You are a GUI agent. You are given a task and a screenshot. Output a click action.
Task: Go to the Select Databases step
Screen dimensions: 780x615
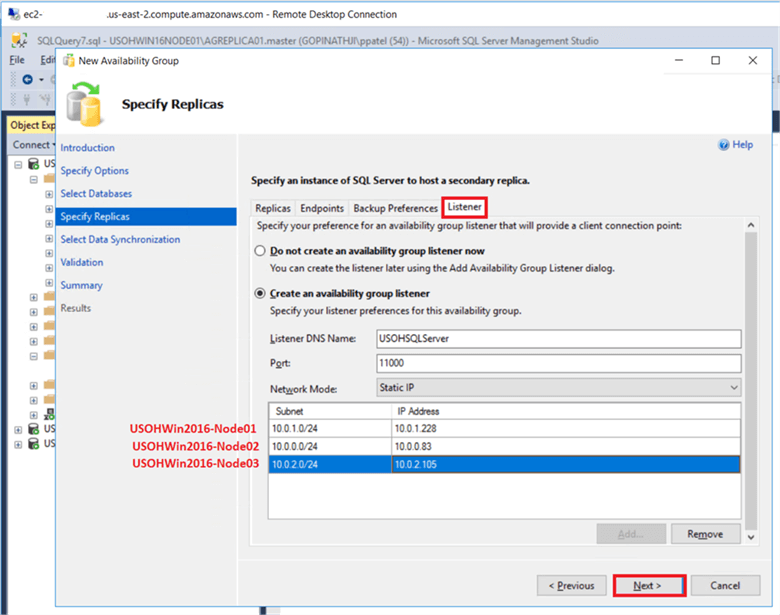point(97,194)
